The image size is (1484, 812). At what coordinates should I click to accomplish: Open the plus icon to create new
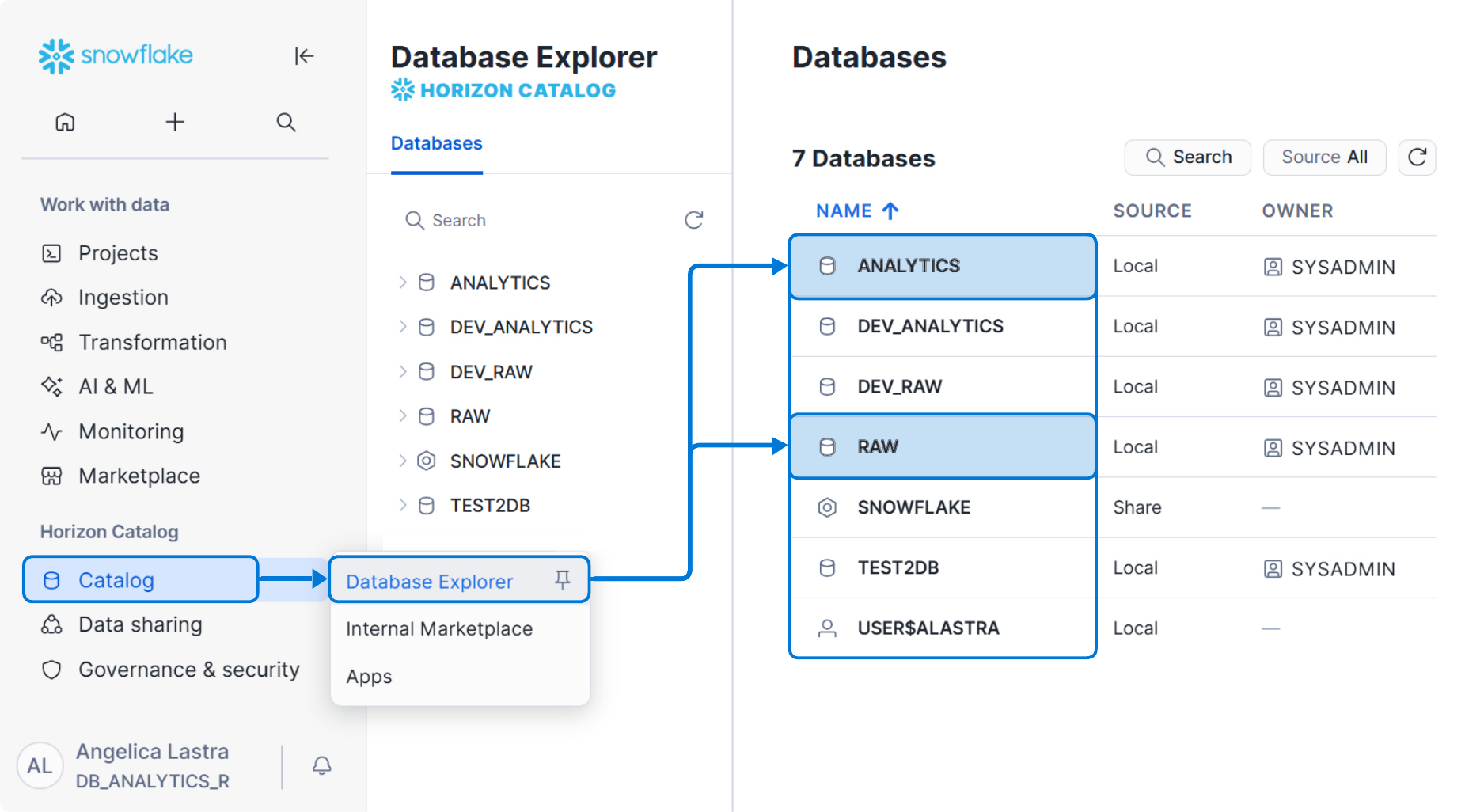point(174,122)
